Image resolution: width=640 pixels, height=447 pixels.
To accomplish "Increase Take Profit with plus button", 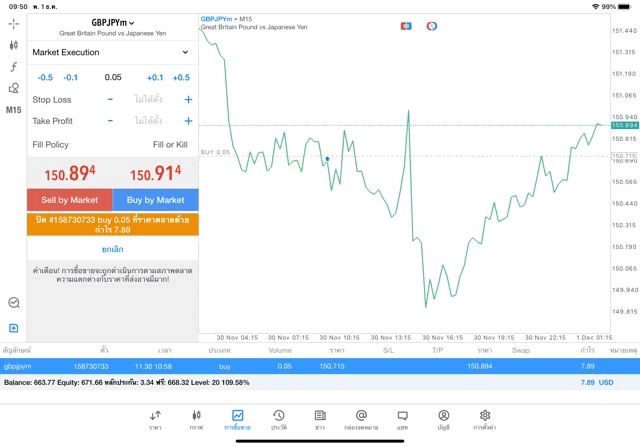I will coord(188,121).
